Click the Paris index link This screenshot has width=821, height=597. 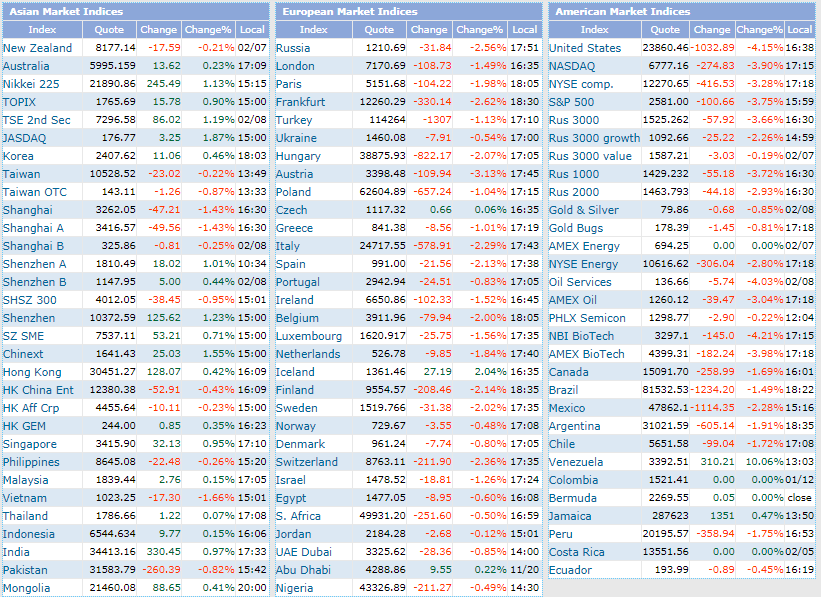[289, 84]
